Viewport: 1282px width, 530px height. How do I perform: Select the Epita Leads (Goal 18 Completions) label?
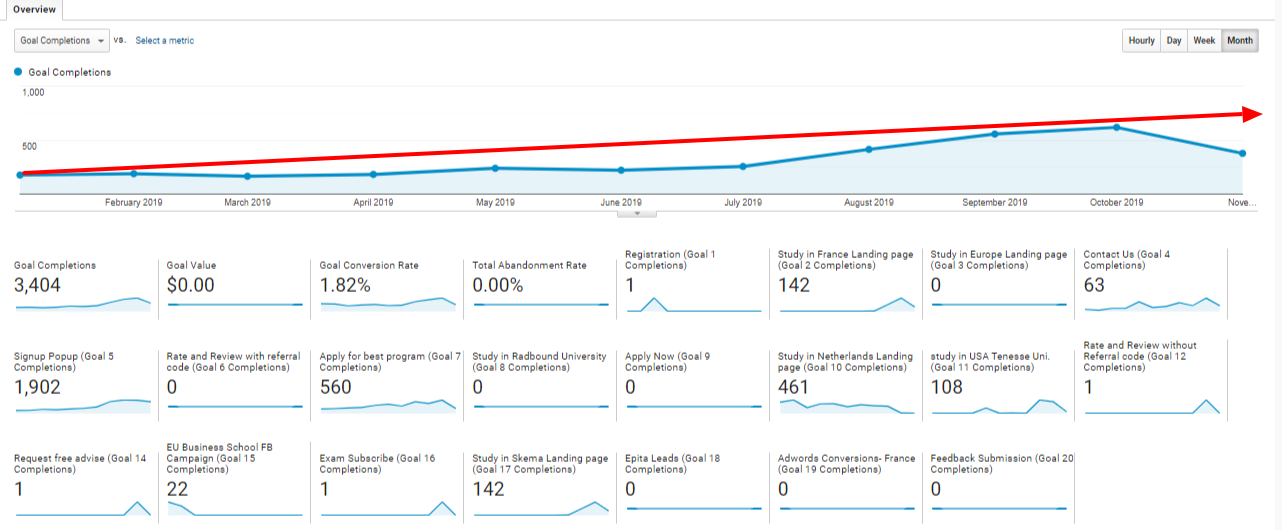click(x=673, y=464)
